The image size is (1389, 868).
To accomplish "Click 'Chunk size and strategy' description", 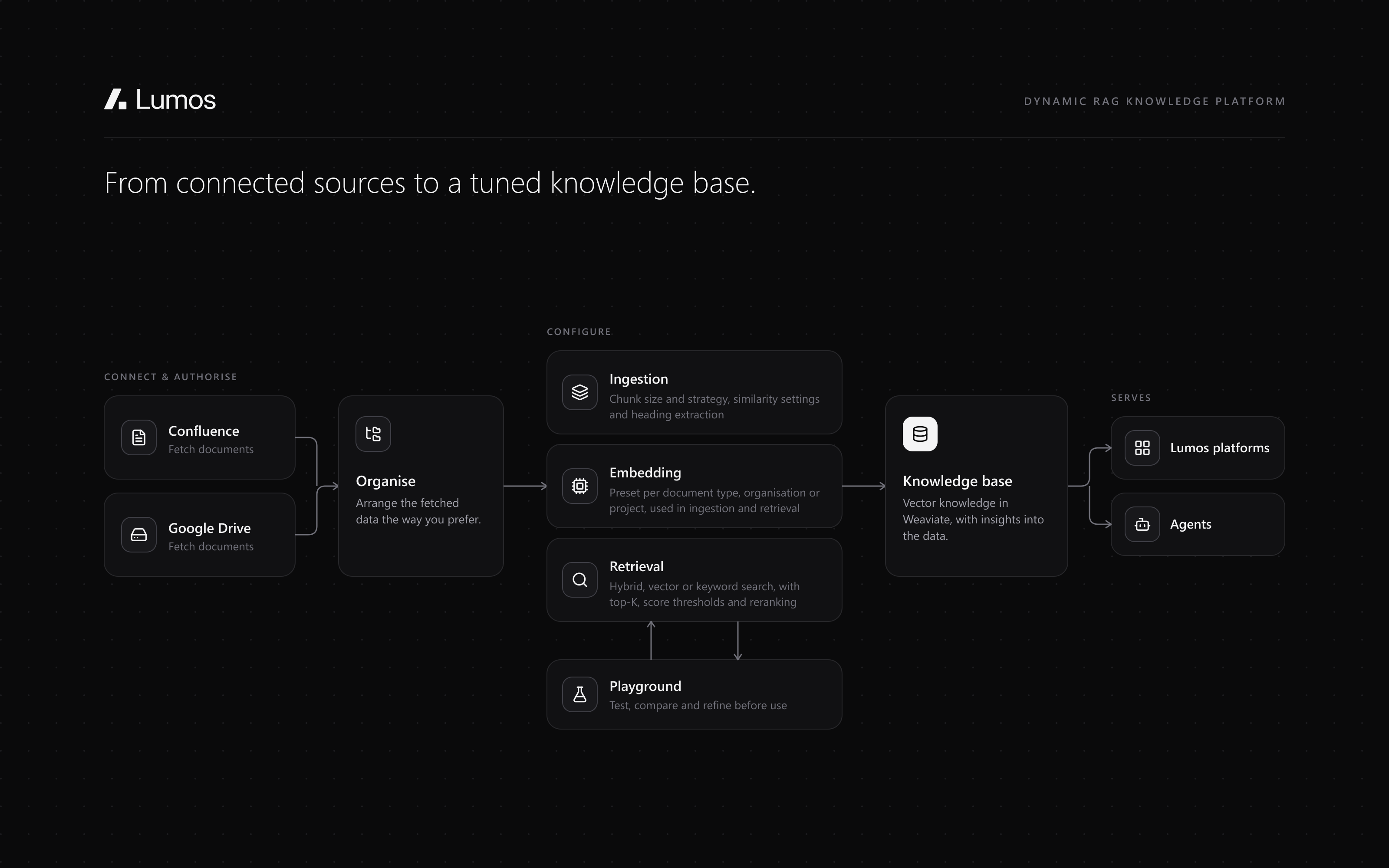I will point(714,407).
